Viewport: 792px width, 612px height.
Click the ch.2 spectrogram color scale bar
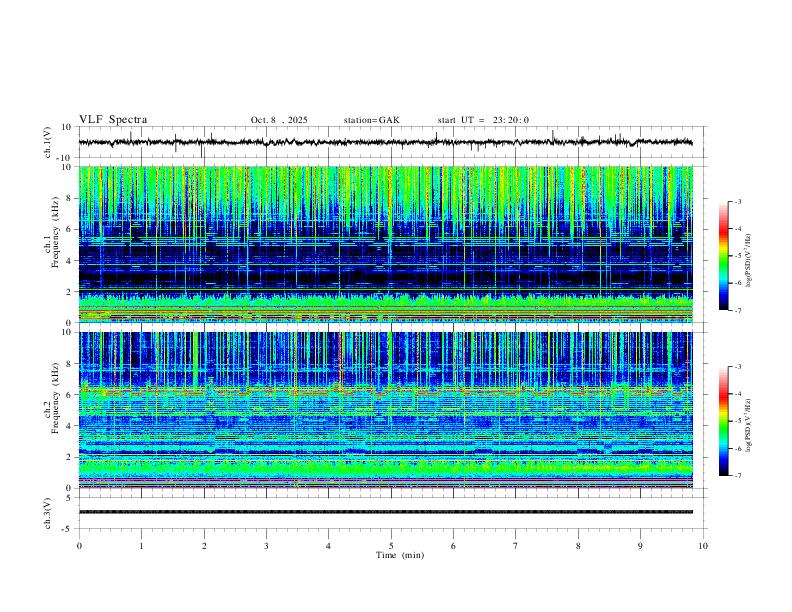click(x=724, y=421)
